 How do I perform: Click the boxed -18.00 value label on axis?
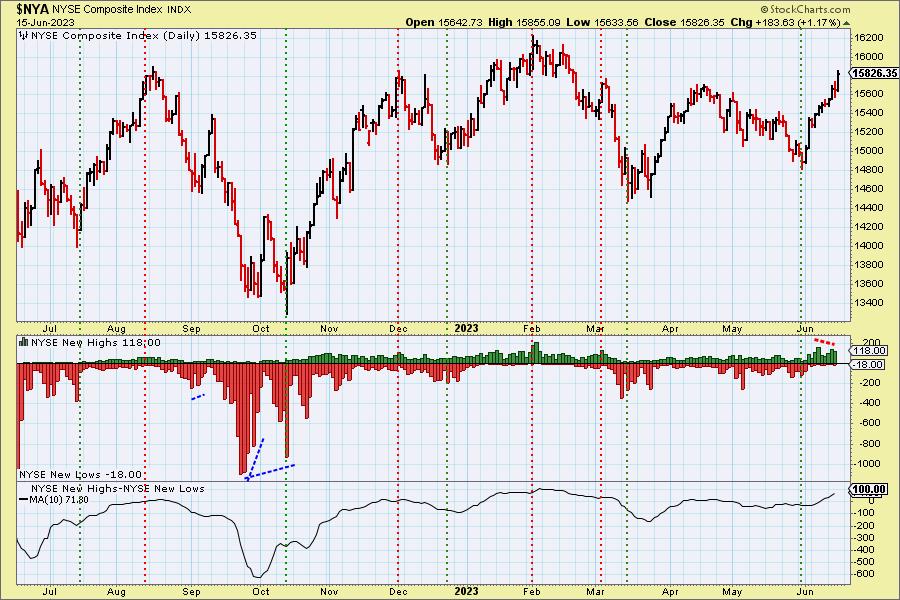pos(868,365)
